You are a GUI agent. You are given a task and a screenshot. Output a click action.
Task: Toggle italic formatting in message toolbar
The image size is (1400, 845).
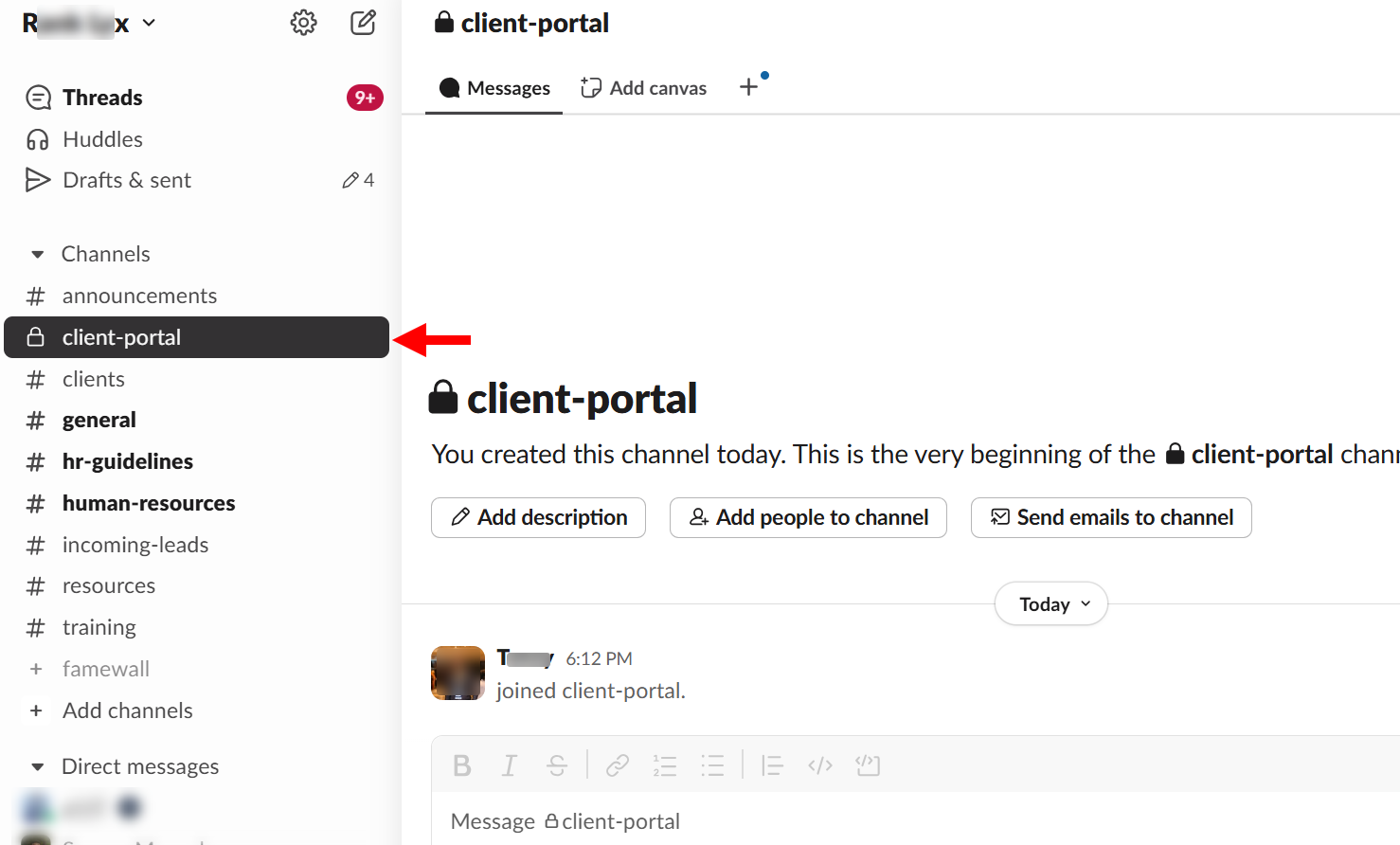[x=510, y=765]
